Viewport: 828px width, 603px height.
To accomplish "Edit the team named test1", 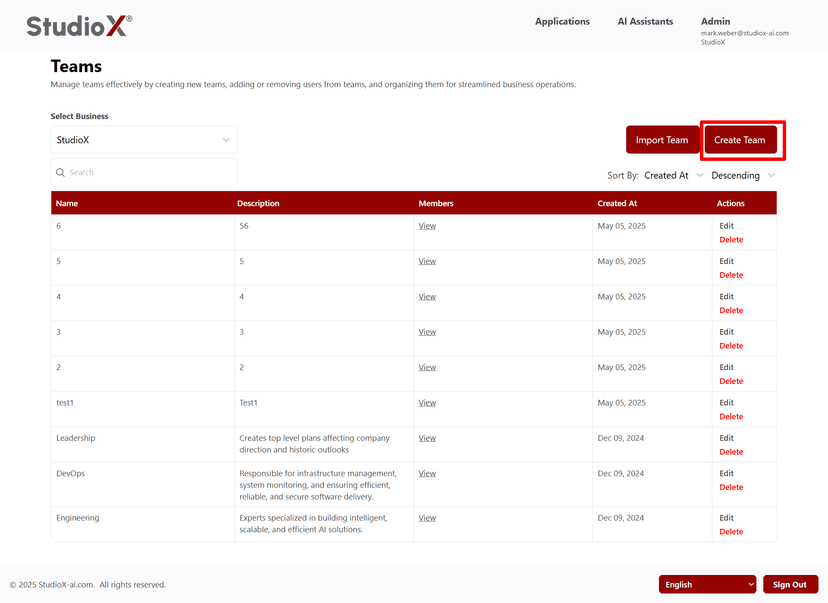I will coord(727,402).
